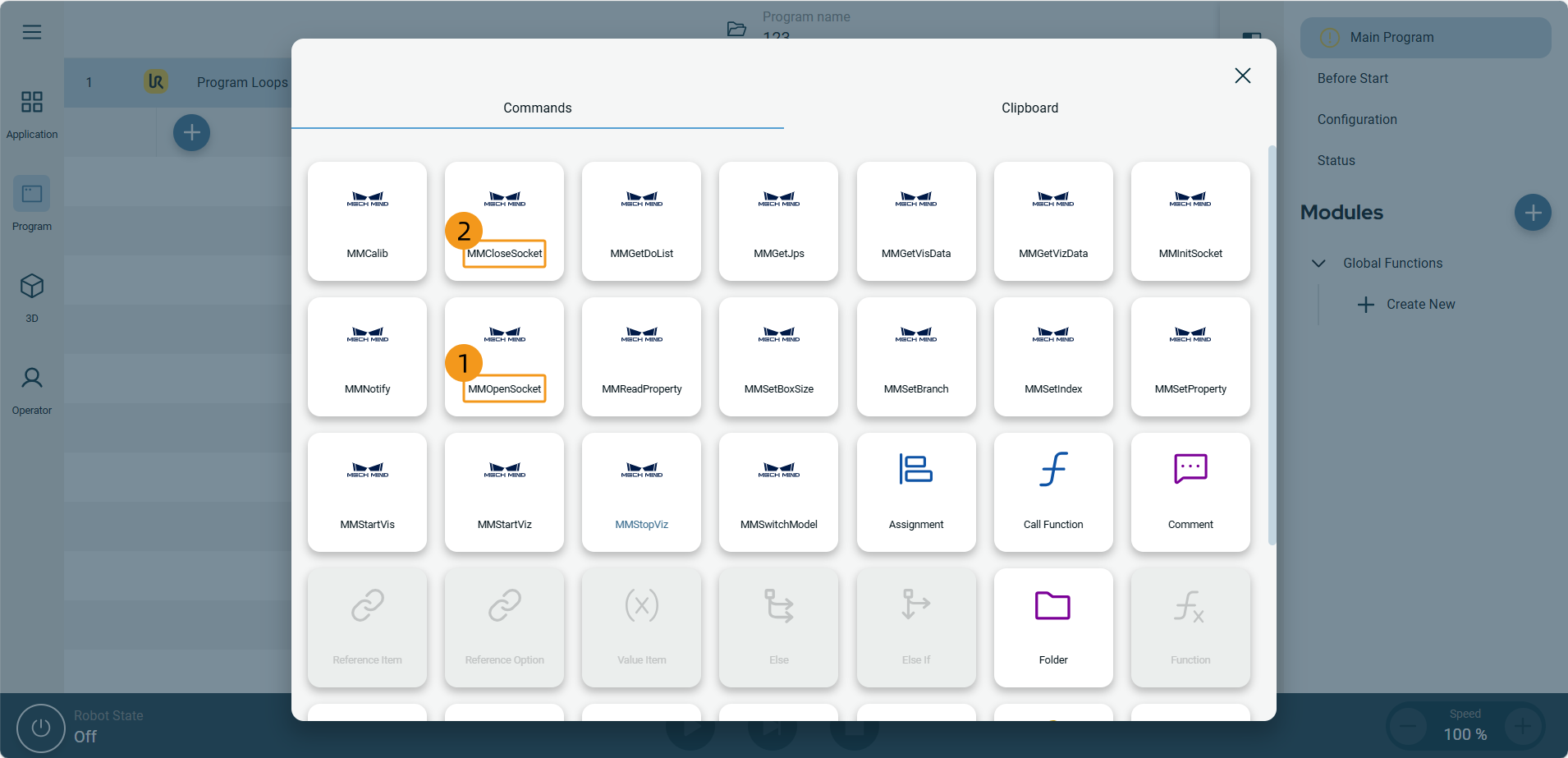Click the commands list scrollbar
Image resolution: width=1568 pixels, height=758 pixels.
coord(1272,345)
